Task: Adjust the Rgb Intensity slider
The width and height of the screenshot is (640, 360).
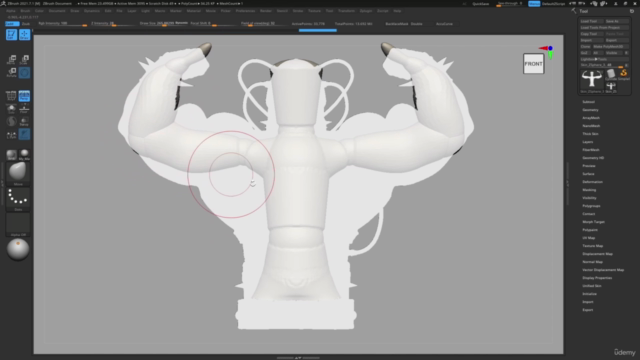Action: pyautogui.click(x=62, y=24)
